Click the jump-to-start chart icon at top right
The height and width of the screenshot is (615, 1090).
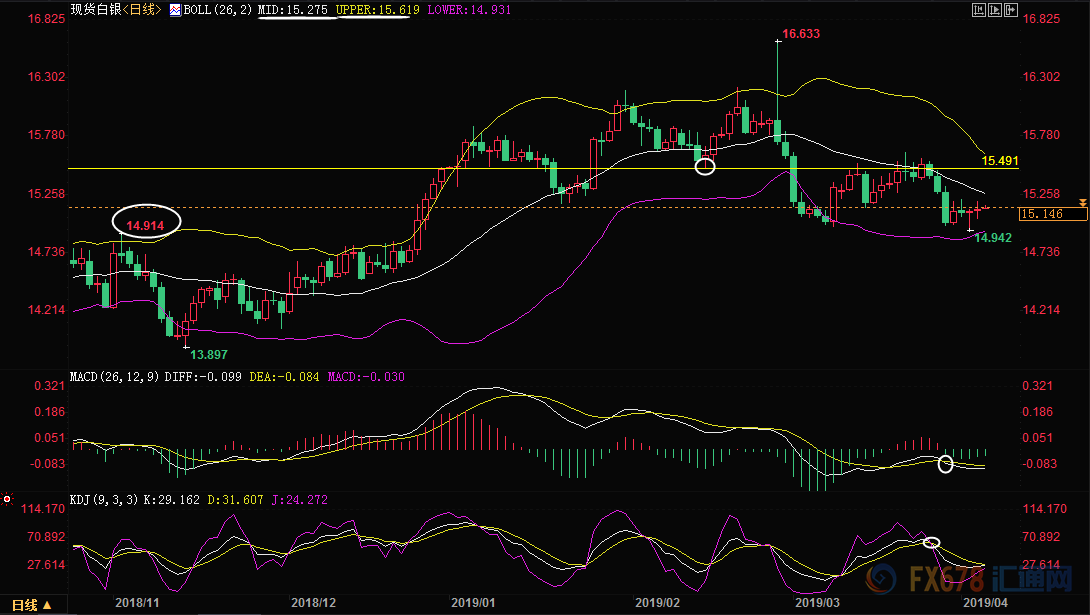[x=978, y=10]
